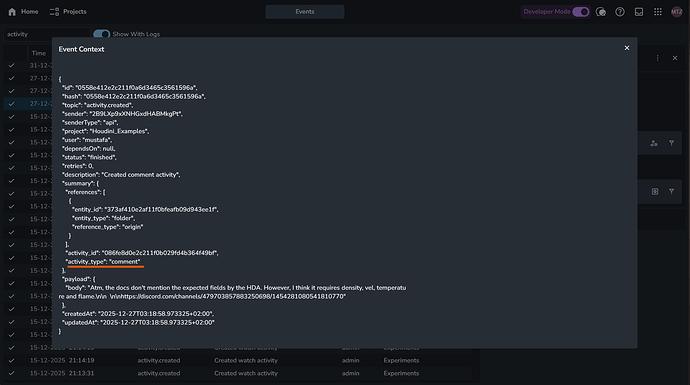Screen dimensions: 690x385
Task: Click Experiments in the 21:13:31 row
Action: [401, 373]
